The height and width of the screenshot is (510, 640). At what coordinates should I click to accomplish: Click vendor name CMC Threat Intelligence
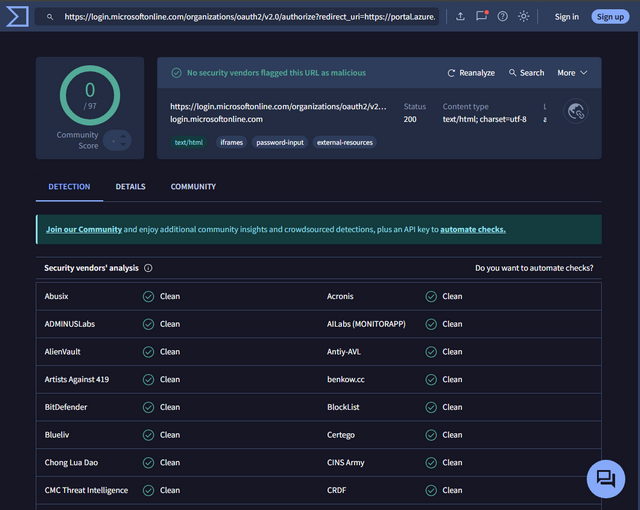86,490
